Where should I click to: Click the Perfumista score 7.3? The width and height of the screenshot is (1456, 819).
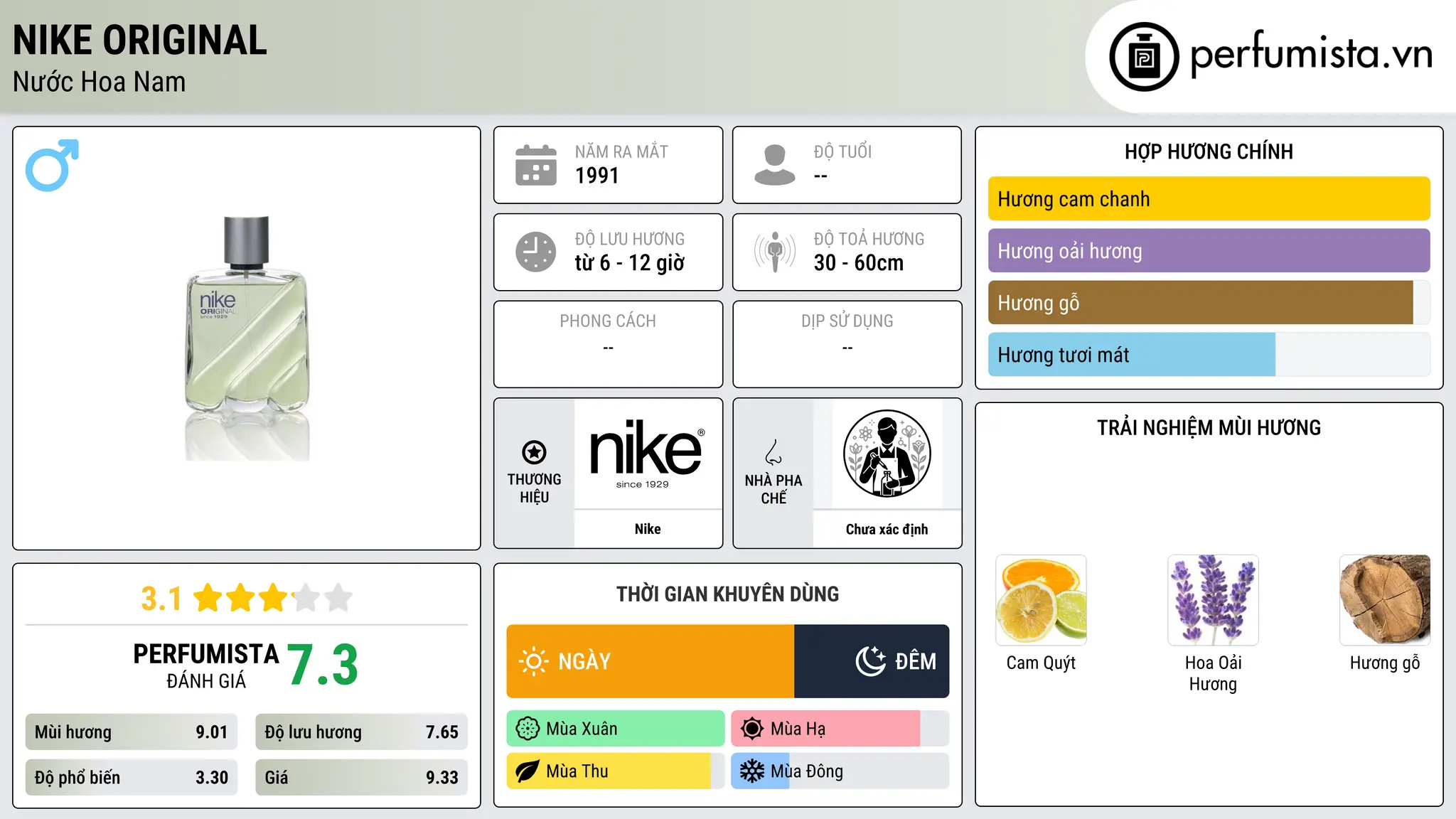pyautogui.click(x=323, y=665)
